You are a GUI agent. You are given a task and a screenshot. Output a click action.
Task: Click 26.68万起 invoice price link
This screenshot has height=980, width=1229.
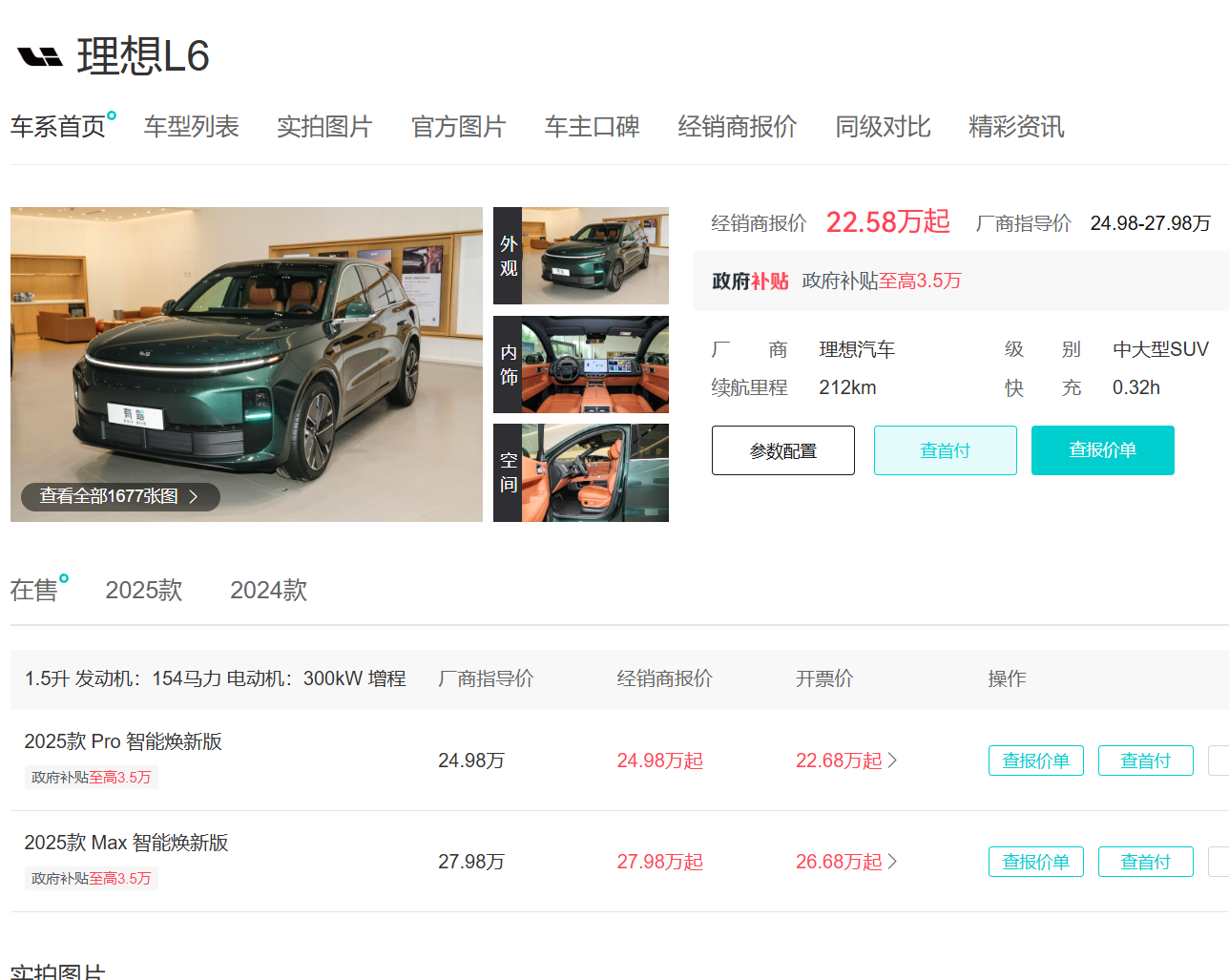pyautogui.click(x=840, y=862)
